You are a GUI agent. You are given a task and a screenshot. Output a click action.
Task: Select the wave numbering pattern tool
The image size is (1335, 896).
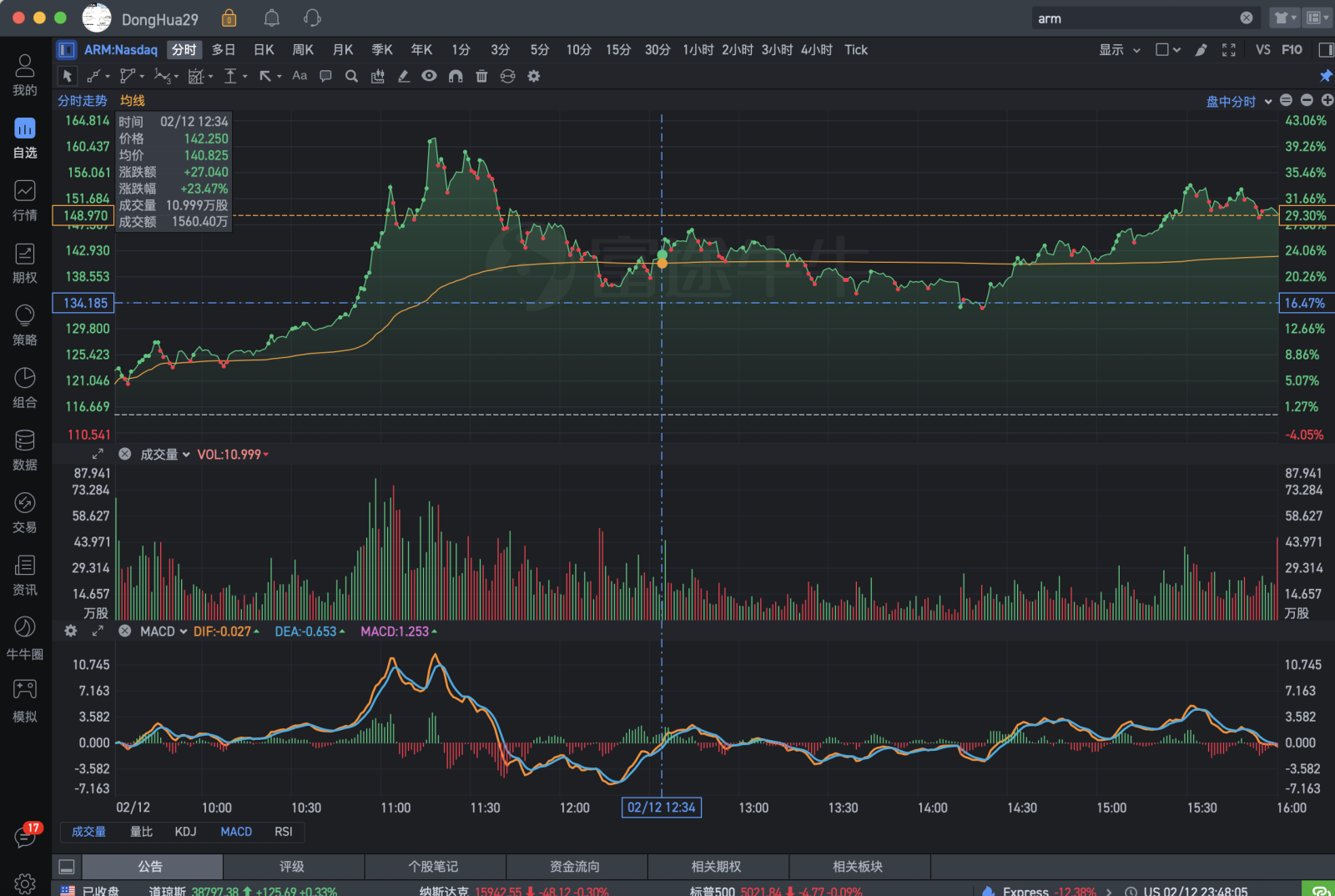[x=163, y=76]
